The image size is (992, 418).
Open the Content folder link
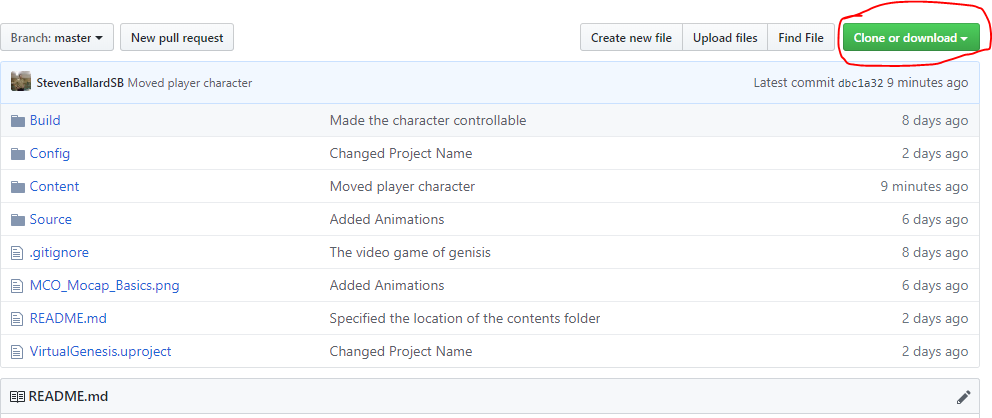[54, 186]
